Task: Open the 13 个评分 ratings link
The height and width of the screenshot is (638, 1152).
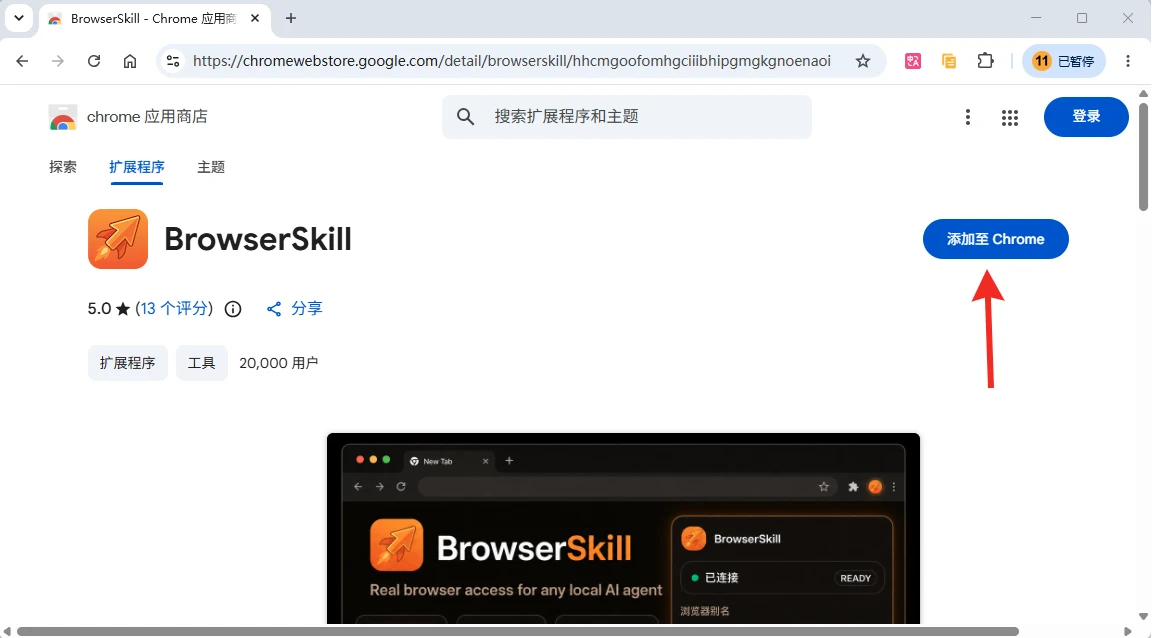Action: click(x=174, y=309)
